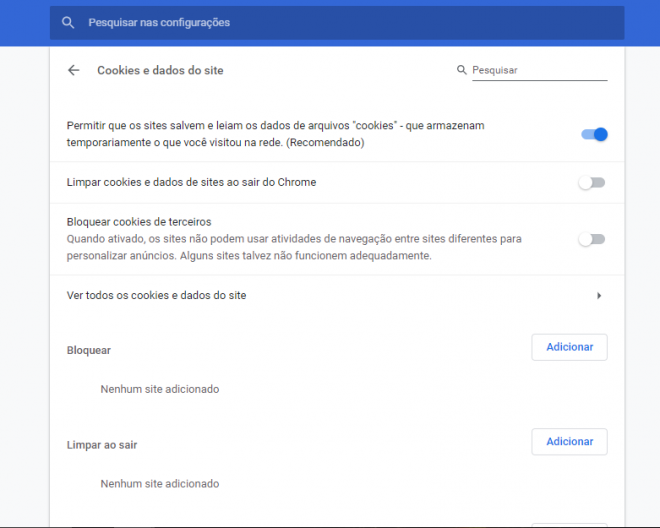Click the 'Limpar ao sair' section heading

102,445
